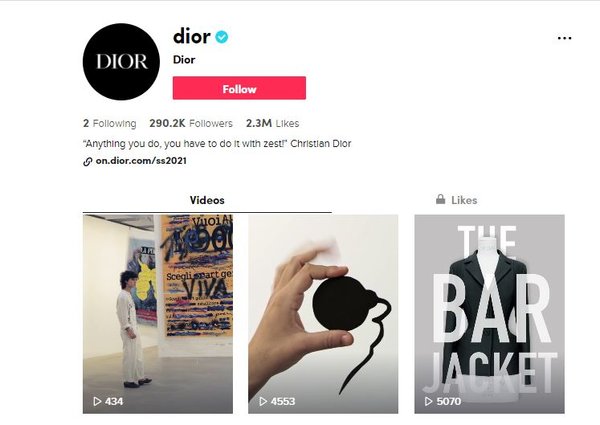The image size is (600, 425).
Task: Click the chain link icon beside on.dior.com
Action: pyautogui.click(x=88, y=161)
